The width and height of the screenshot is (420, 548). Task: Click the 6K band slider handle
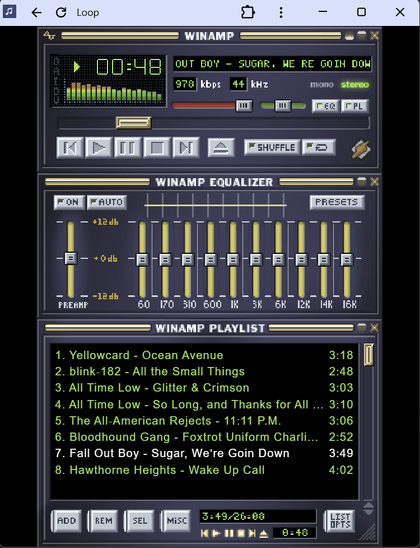tap(278, 260)
